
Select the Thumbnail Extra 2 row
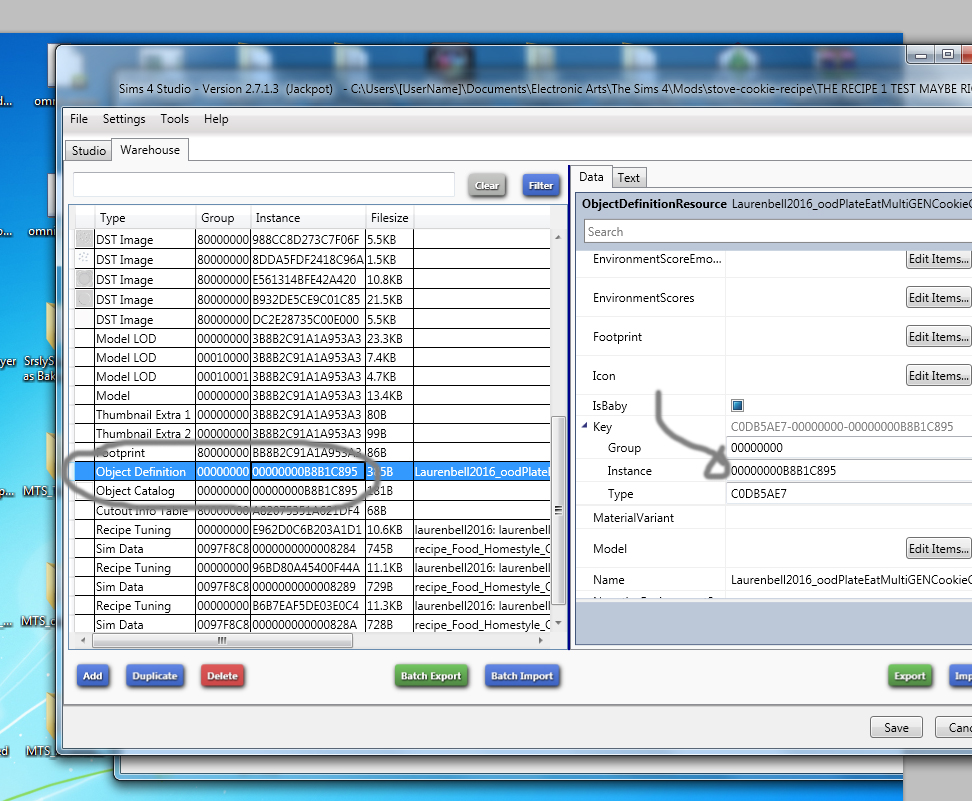[x=312, y=433]
